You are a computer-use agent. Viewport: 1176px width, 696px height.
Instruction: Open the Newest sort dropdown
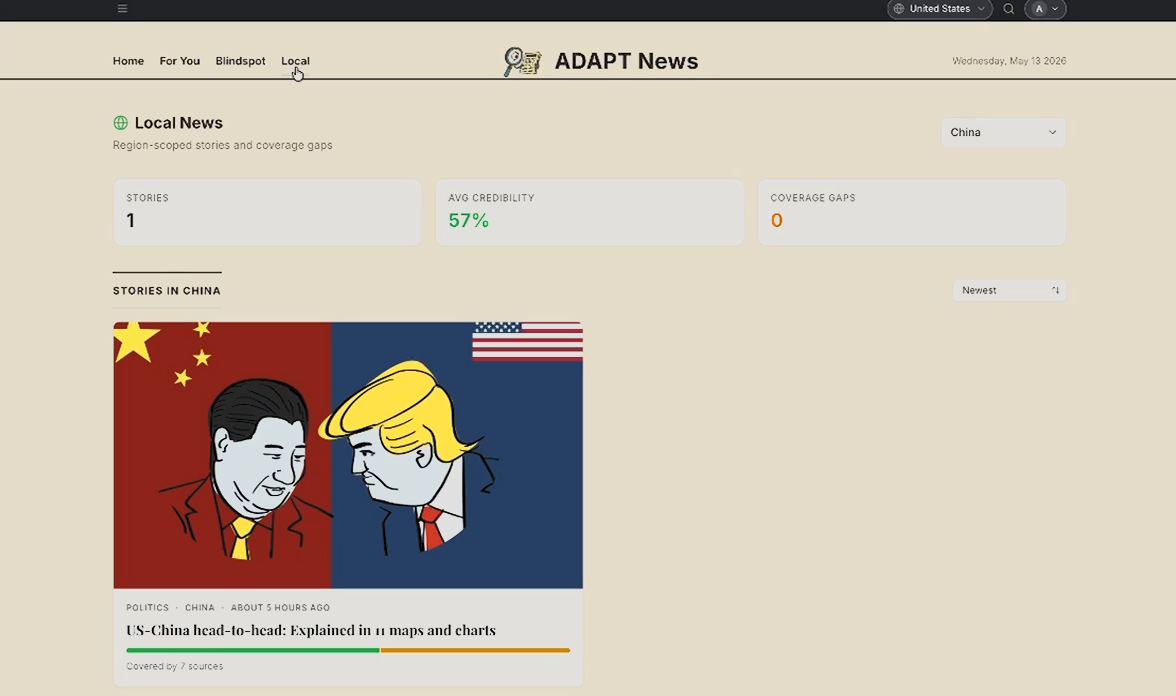coord(1009,290)
